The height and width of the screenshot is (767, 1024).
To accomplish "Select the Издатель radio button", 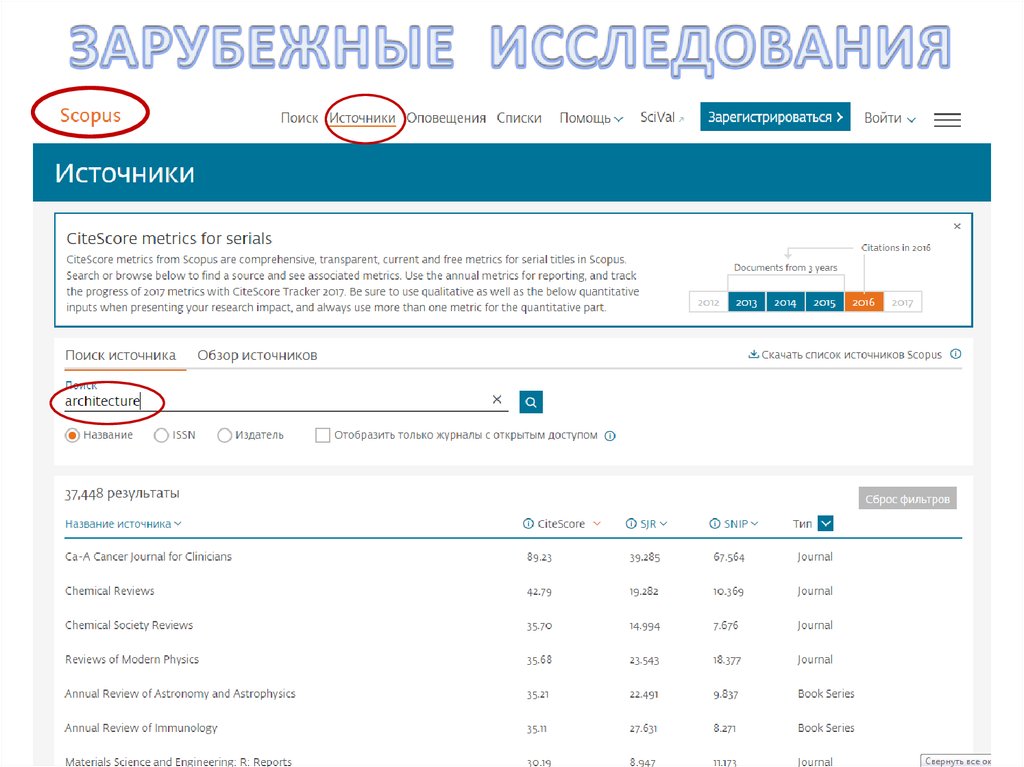I will (224, 435).
